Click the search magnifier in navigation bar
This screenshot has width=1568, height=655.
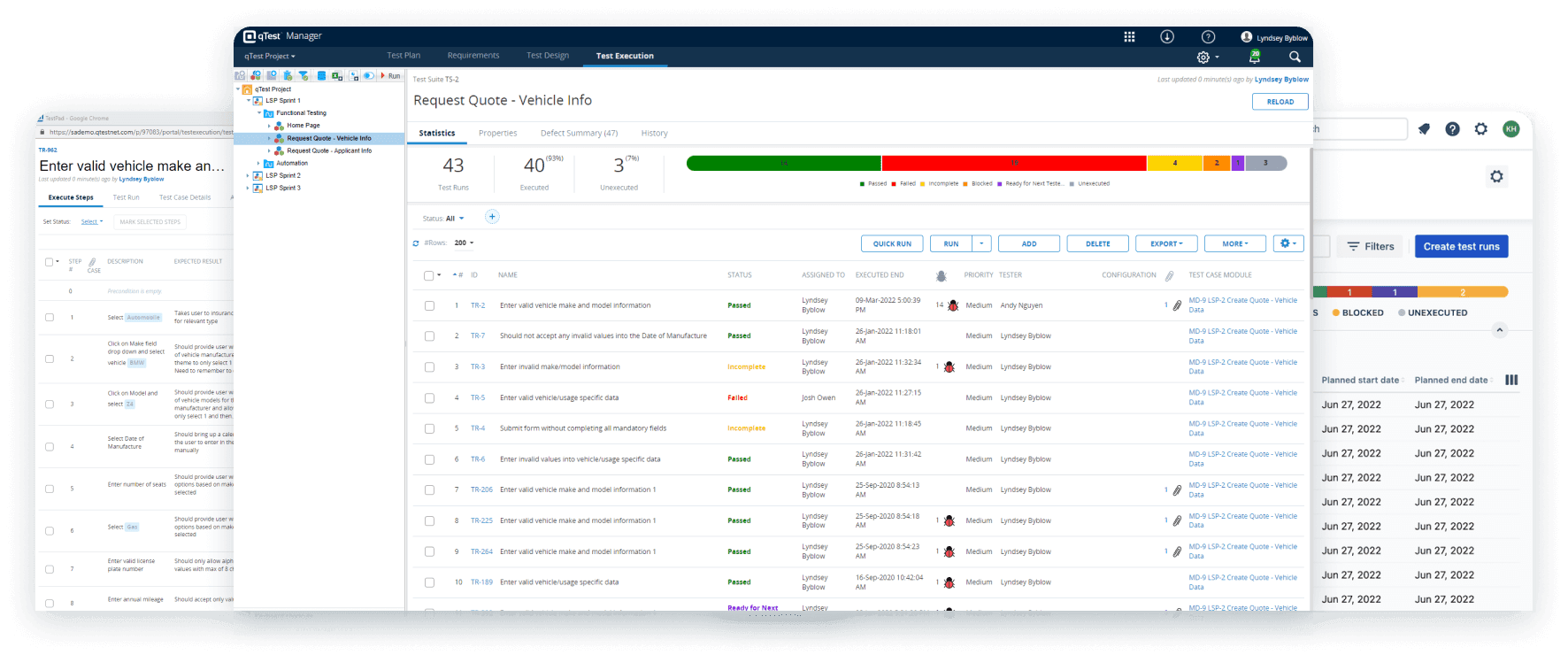(1295, 57)
